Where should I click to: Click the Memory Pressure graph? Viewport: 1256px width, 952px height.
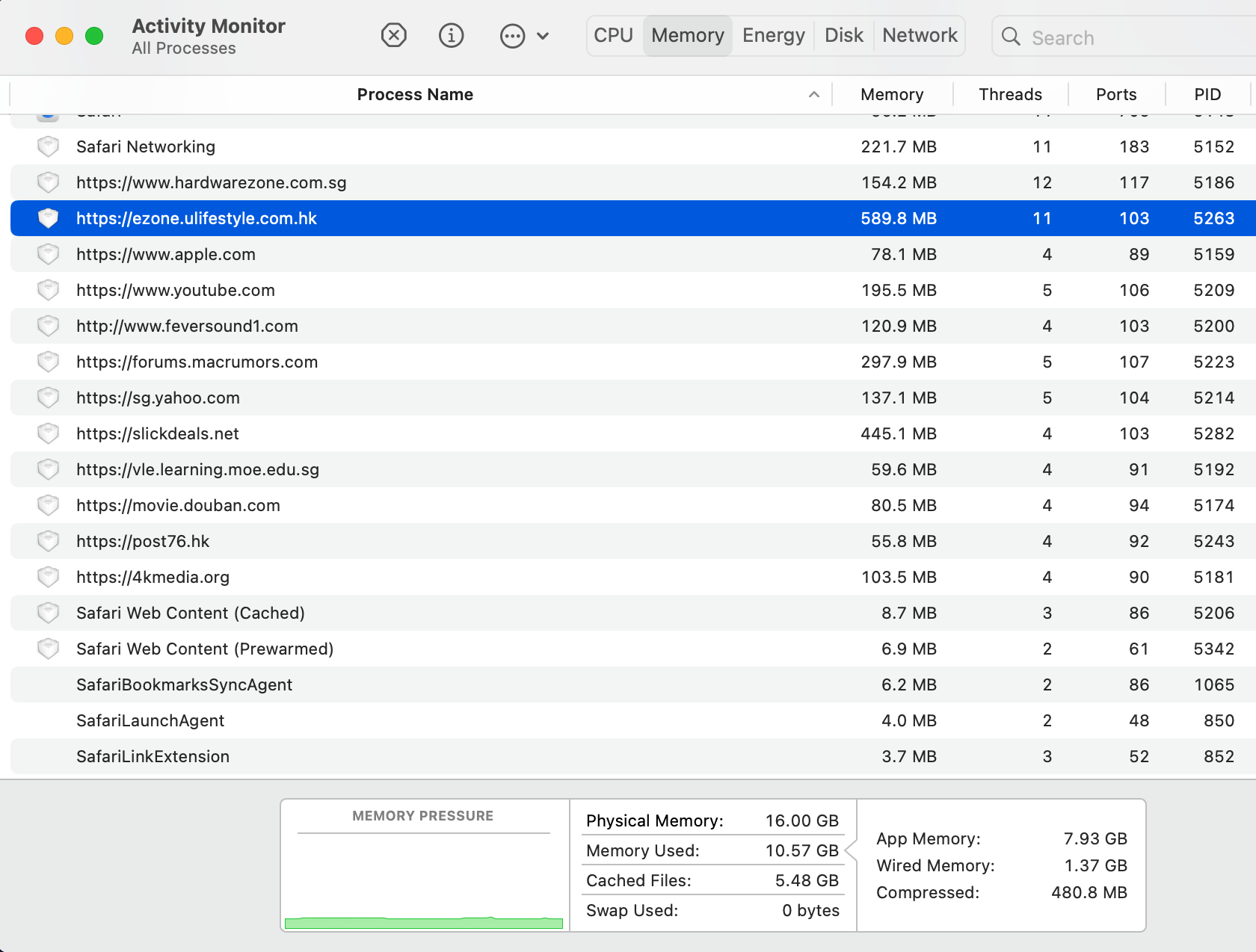424,880
